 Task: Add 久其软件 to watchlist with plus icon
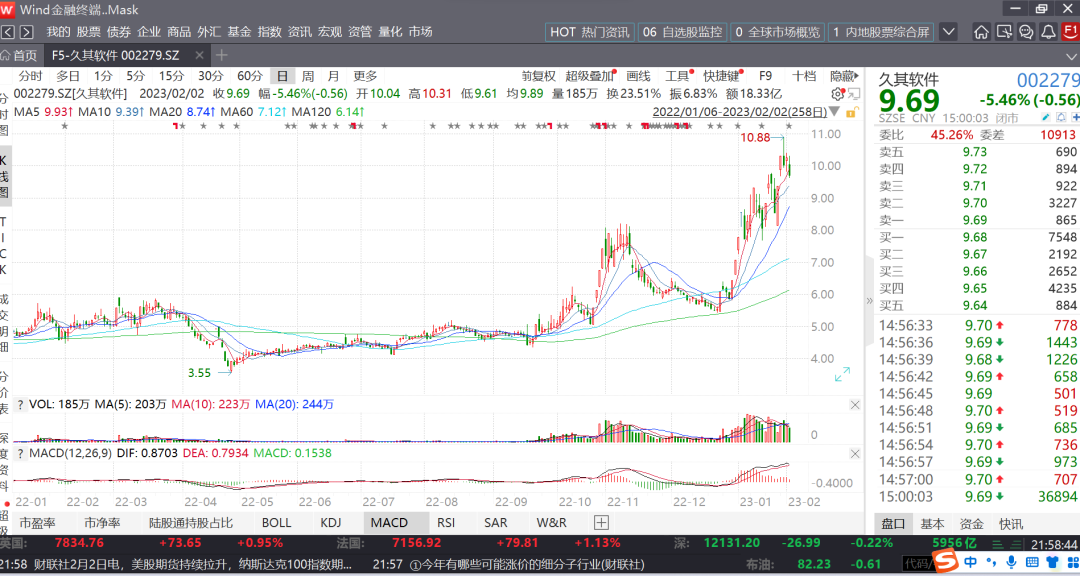[1076, 118]
